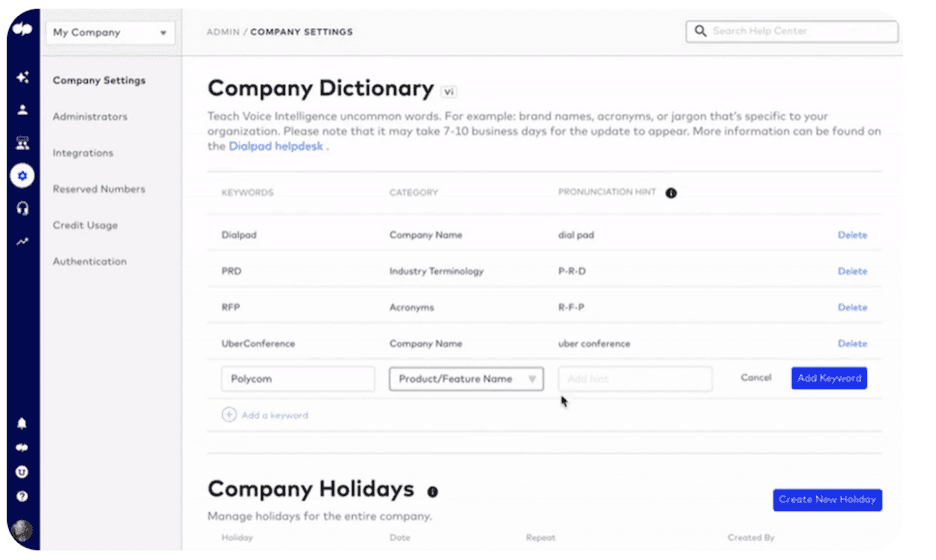Open the notifications bell icon
The width and height of the screenshot is (936, 560).
(22, 423)
